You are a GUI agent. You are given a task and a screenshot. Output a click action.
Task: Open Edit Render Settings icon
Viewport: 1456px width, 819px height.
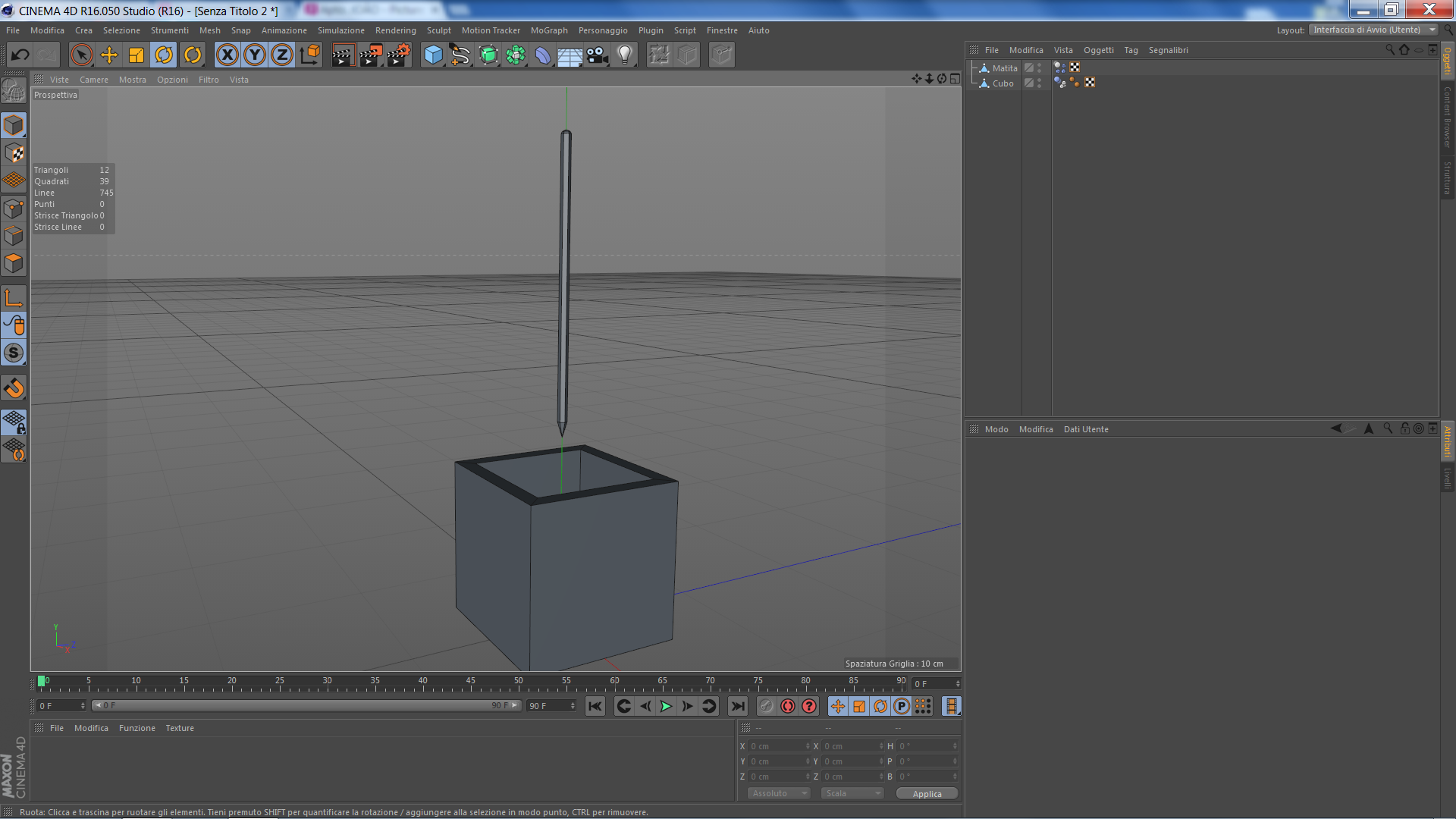[399, 55]
